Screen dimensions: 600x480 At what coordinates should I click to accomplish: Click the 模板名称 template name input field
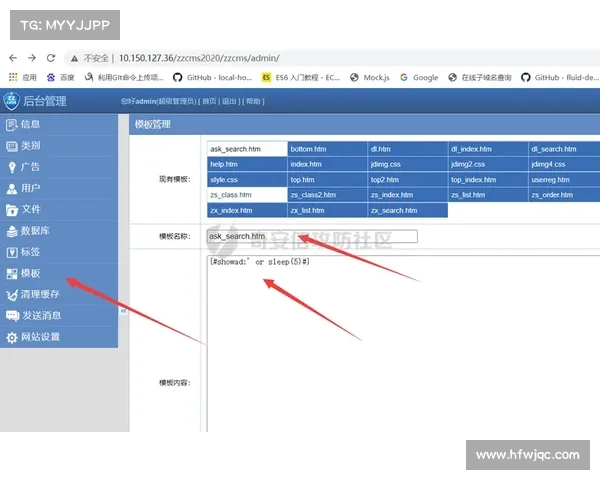pyautogui.click(x=312, y=237)
